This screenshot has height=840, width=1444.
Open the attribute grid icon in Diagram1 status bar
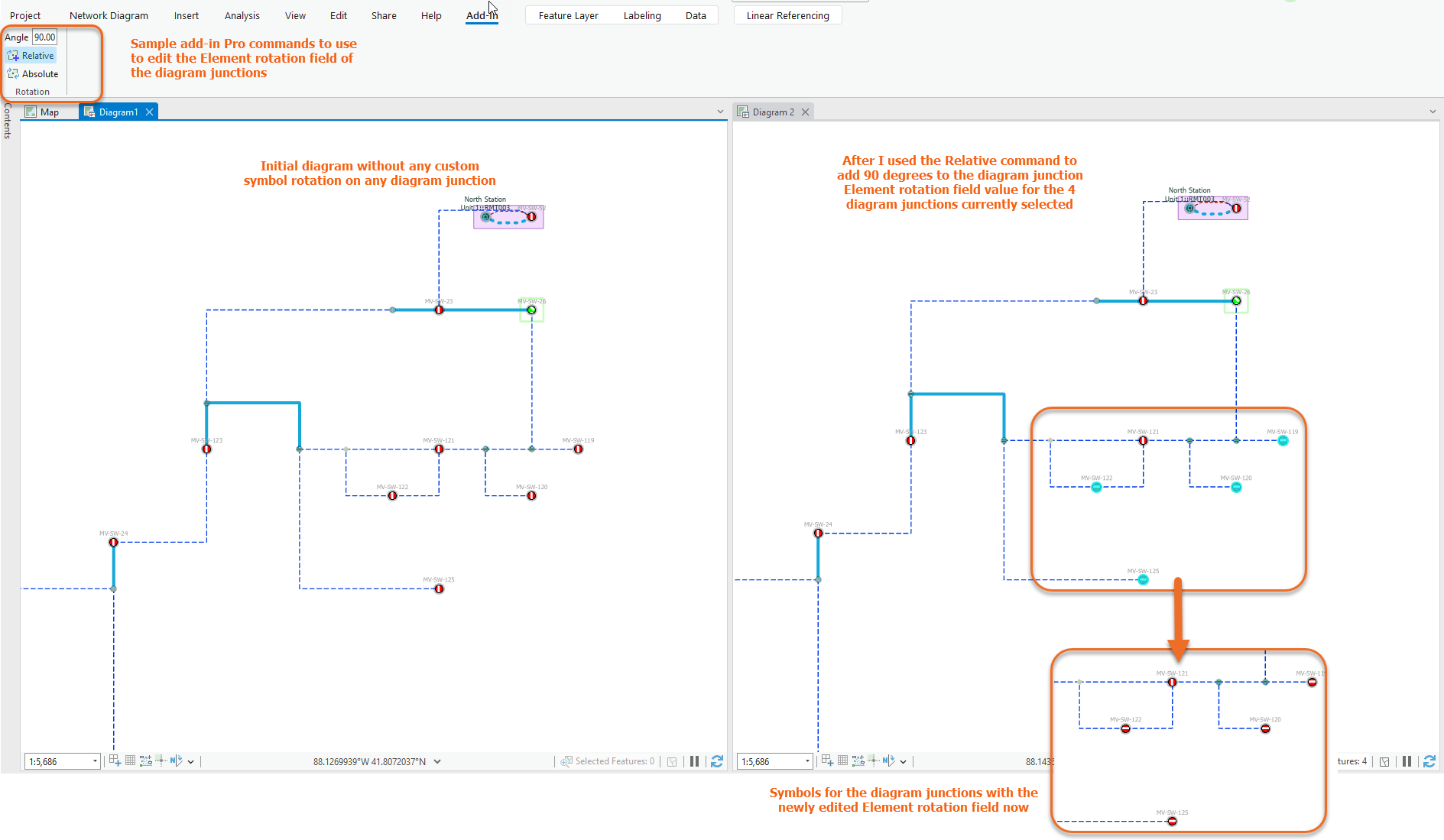(x=130, y=761)
